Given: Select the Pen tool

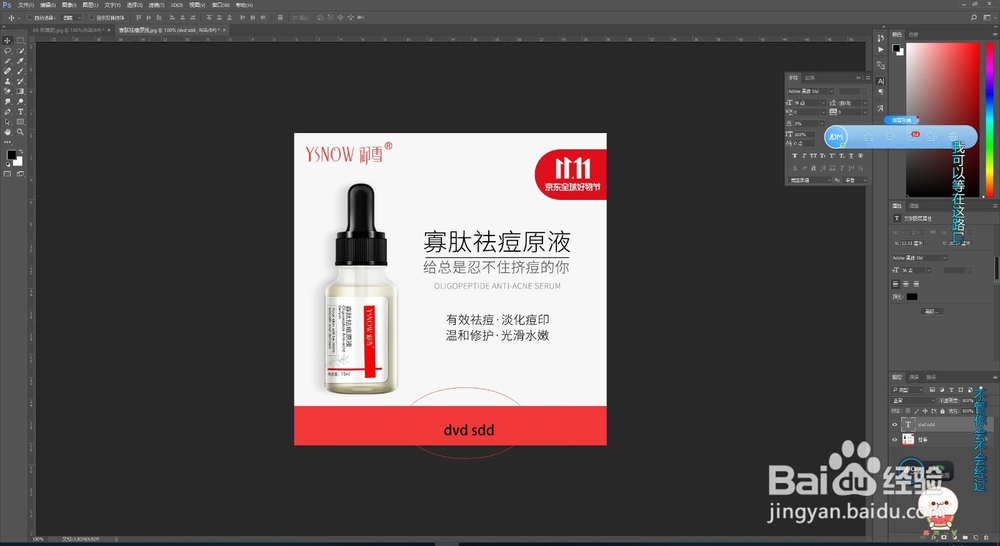Looking at the screenshot, I should point(7,112).
